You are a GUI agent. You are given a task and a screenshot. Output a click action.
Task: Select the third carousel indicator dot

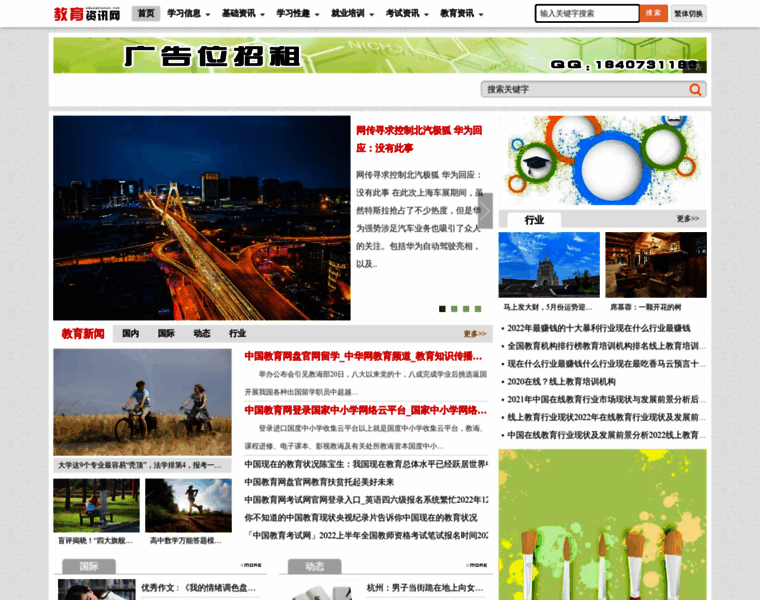466,309
